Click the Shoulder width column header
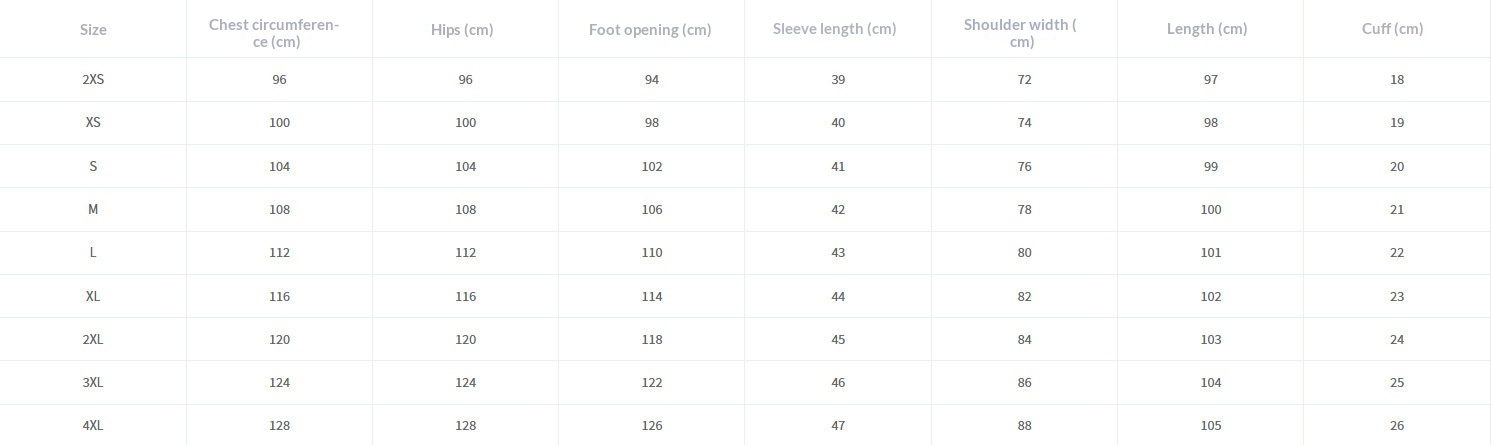 [1020, 33]
